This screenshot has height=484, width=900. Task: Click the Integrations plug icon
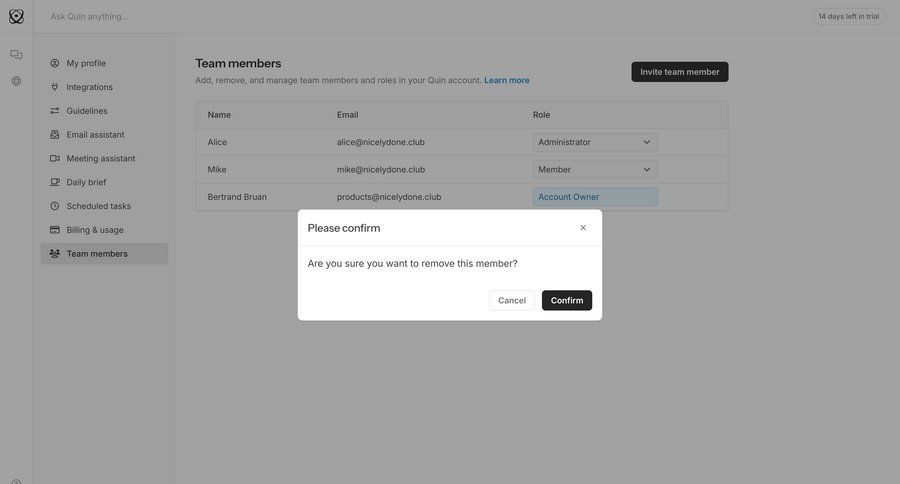55,87
